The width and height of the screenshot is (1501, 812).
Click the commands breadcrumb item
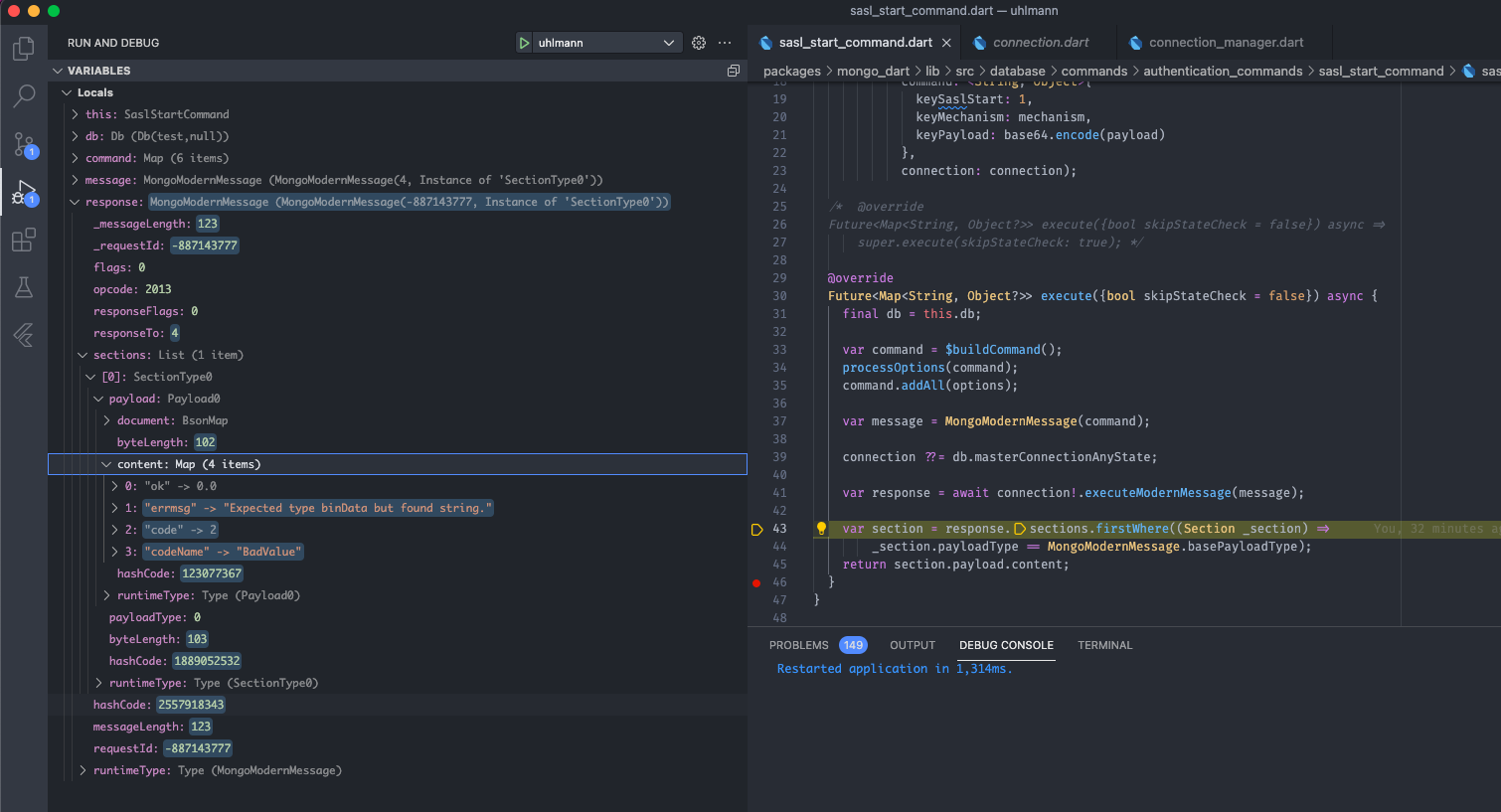(1094, 71)
